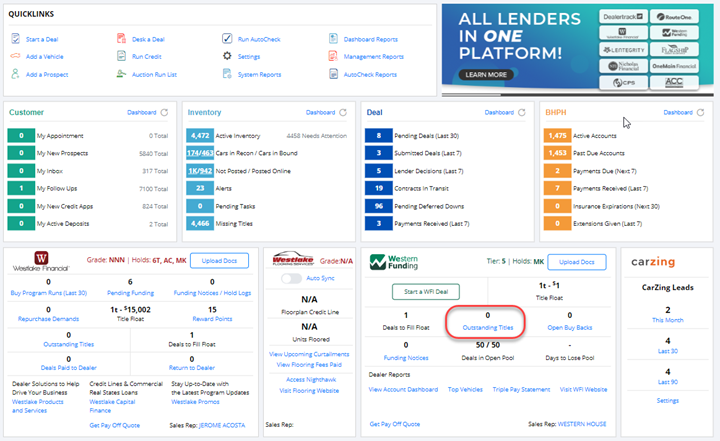Open the Top Vehicles report link
This screenshot has height=441, width=720.
pyautogui.click(x=465, y=390)
